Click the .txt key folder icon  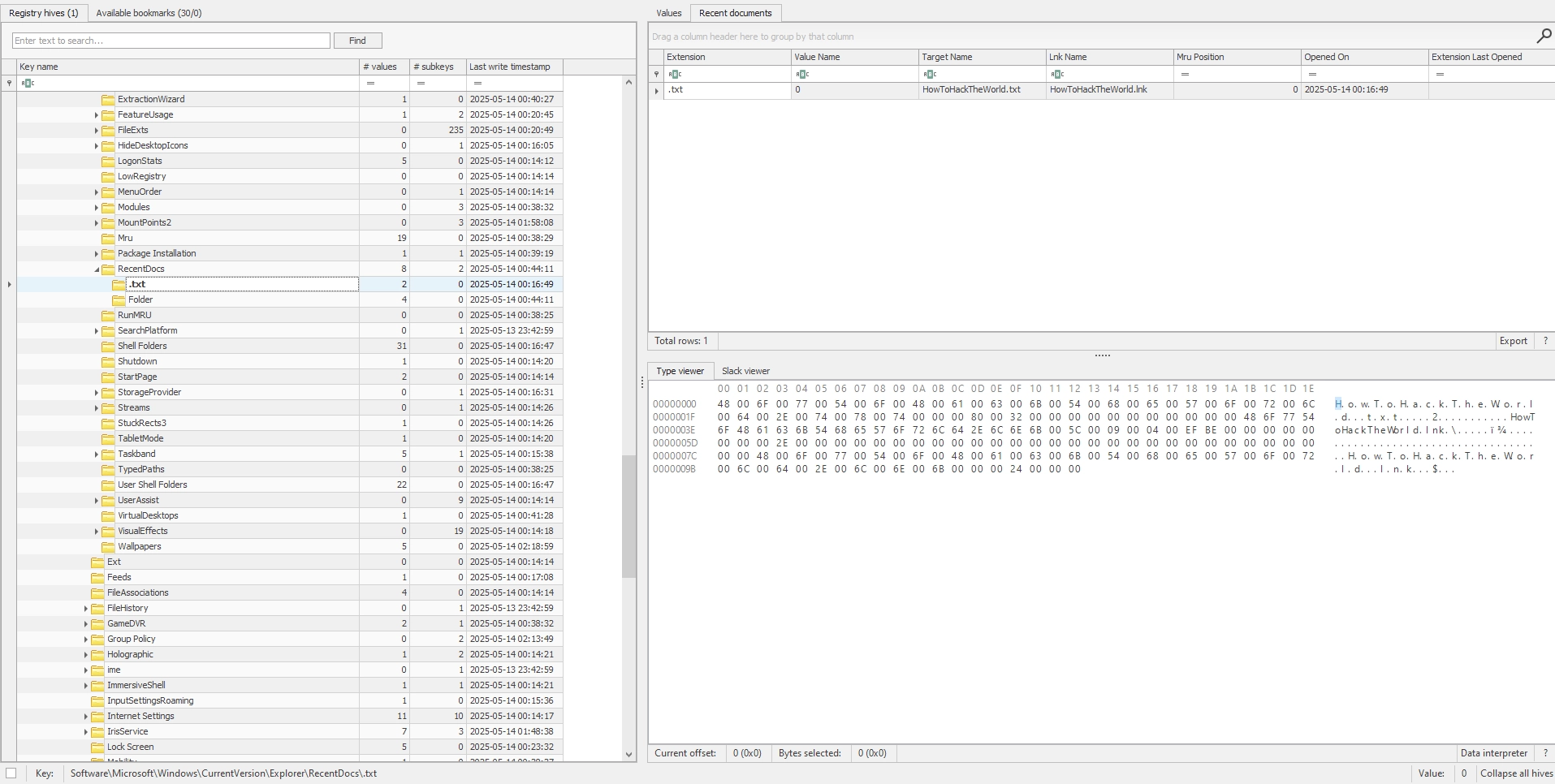point(119,284)
